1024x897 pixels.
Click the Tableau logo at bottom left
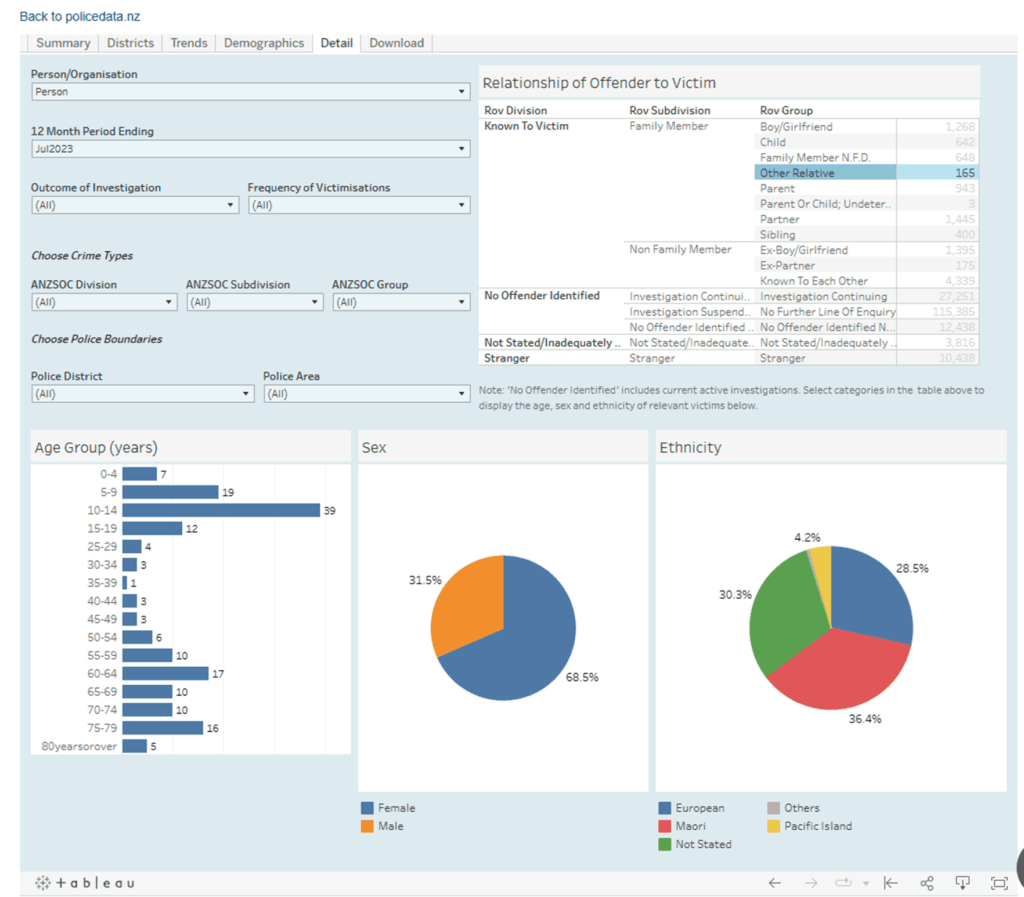[x=85, y=883]
